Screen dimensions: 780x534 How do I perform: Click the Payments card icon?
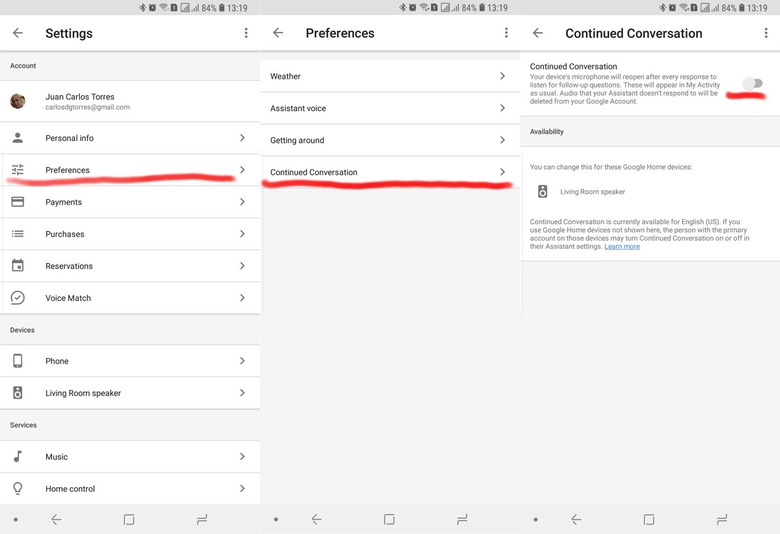point(18,202)
